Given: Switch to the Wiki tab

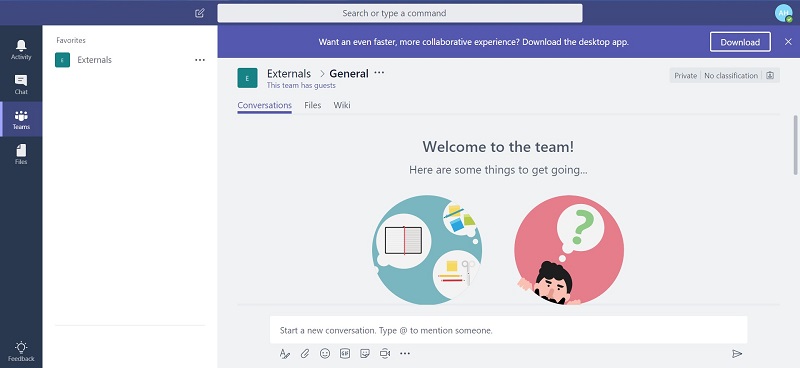Looking at the screenshot, I should [342, 105].
